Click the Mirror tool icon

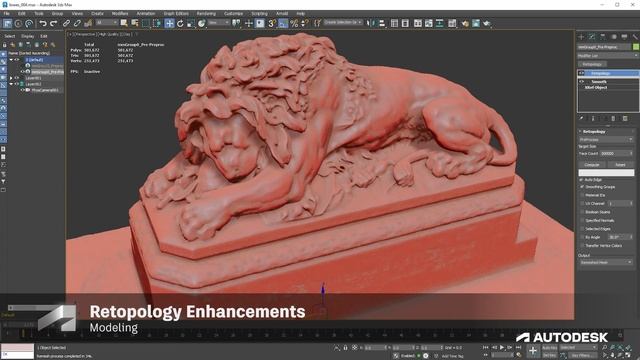point(371,24)
